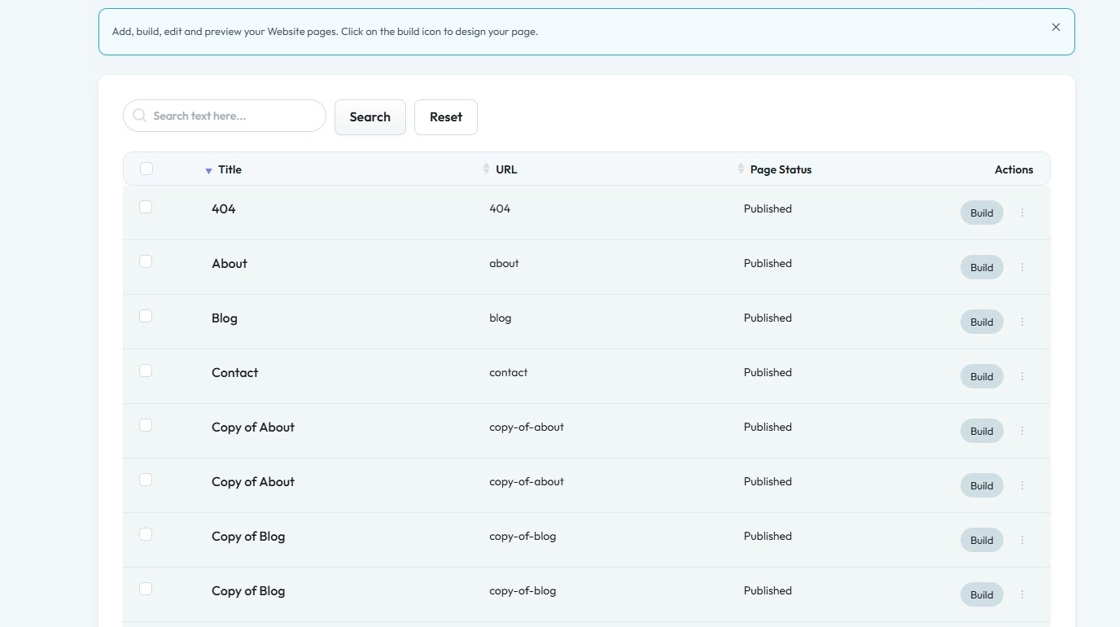Open the three-dot menu for the Blog page
Screen dimensions: 1120x627
1022,322
